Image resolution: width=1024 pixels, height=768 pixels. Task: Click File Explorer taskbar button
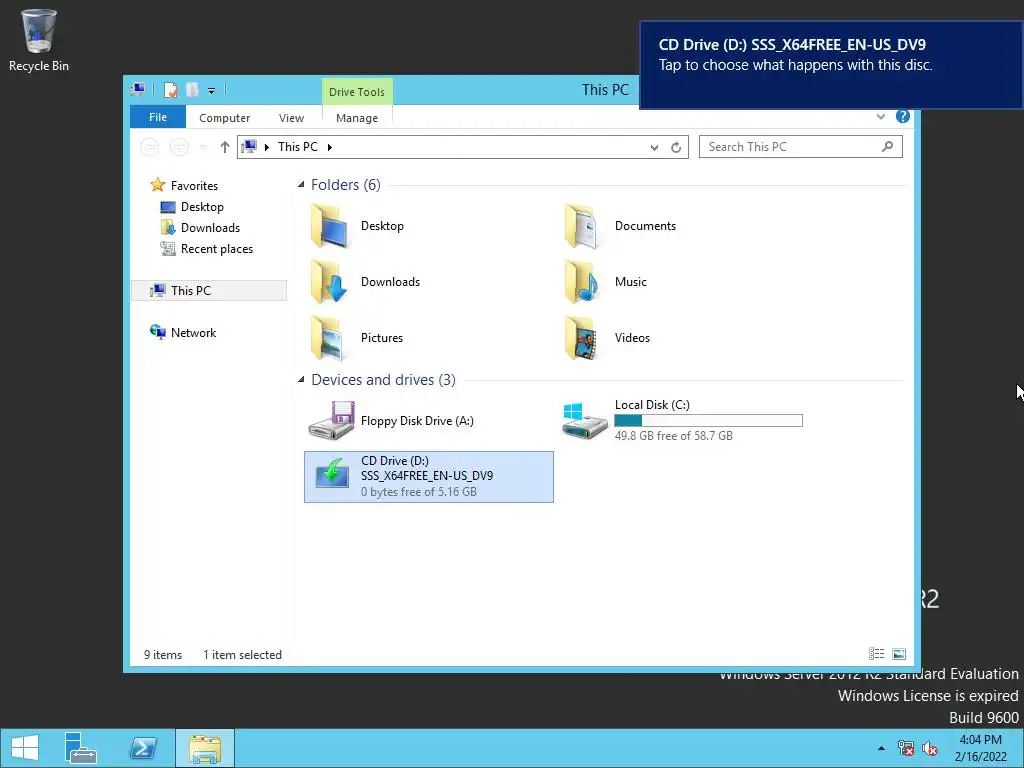coord(204,748)
